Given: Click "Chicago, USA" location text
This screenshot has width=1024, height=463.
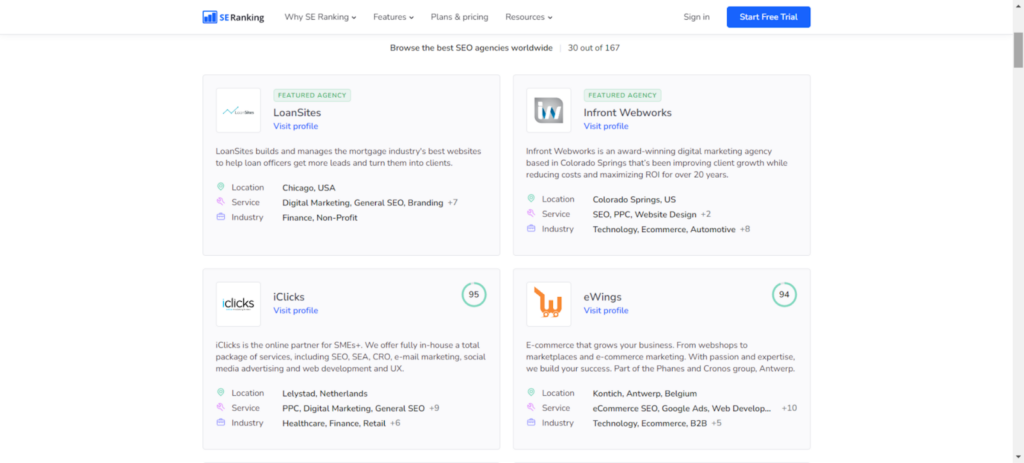Looking at the screenshot, I should (309, 187).
